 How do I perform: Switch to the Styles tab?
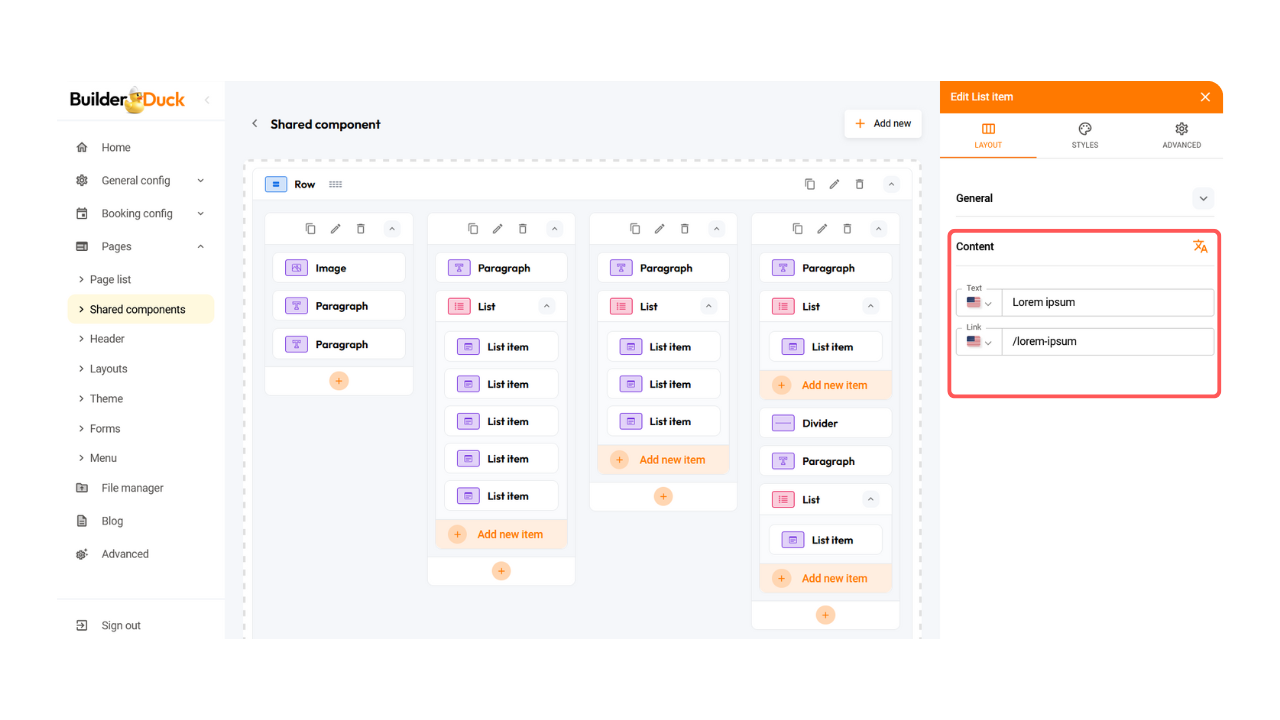point(1084,135)
